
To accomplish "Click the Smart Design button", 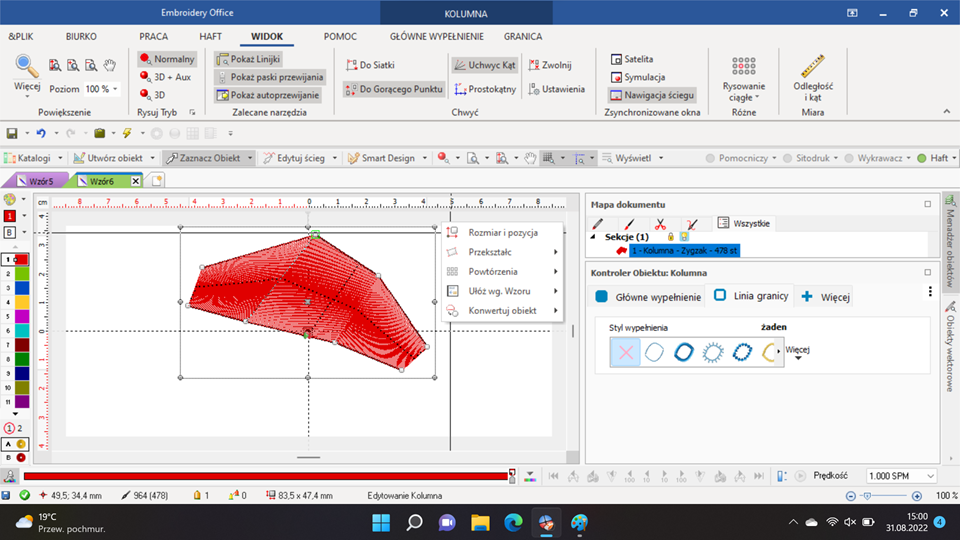I will [387, 158].
